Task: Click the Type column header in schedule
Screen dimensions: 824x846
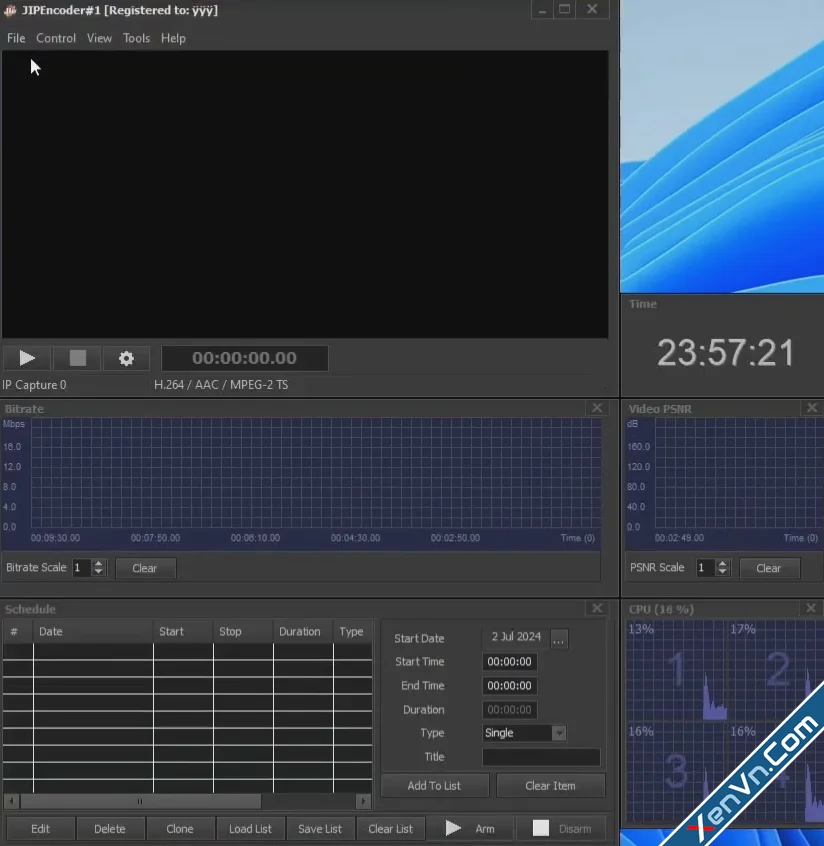Action: (x=353, y=631)
